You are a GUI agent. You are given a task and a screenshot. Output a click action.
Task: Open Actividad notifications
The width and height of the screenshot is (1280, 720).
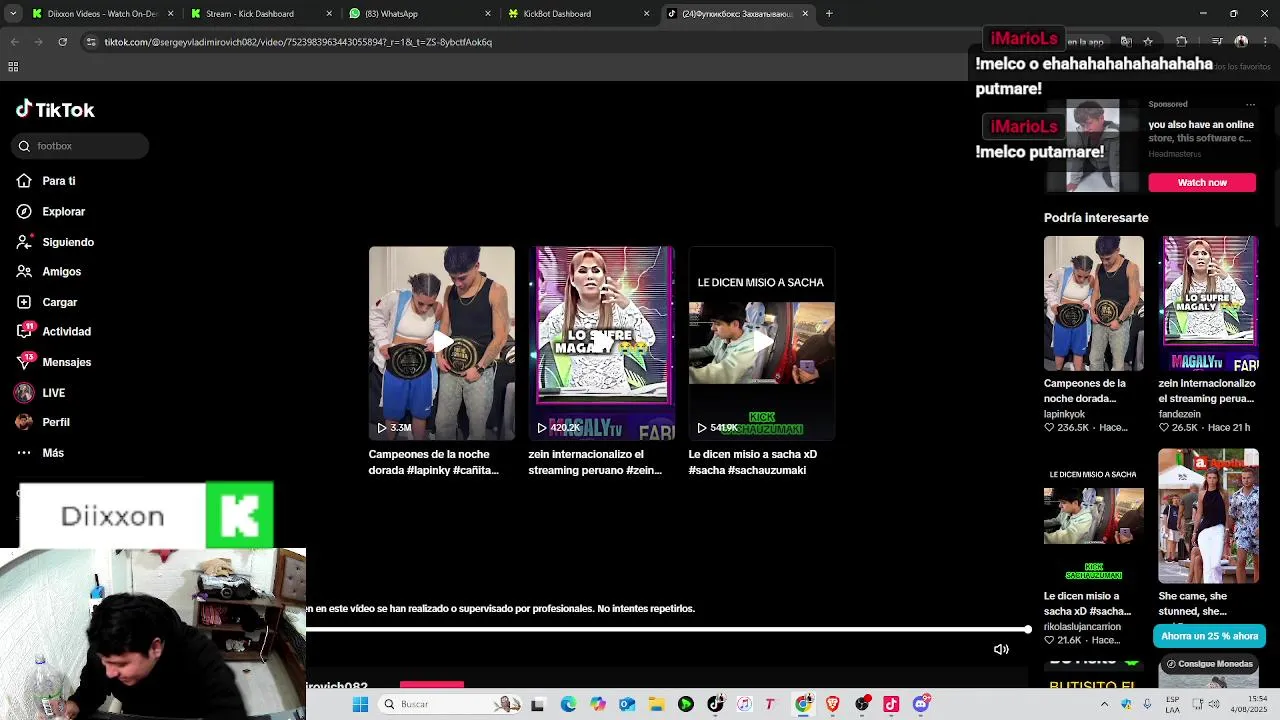pyautogui.click(x=54, y=331)
